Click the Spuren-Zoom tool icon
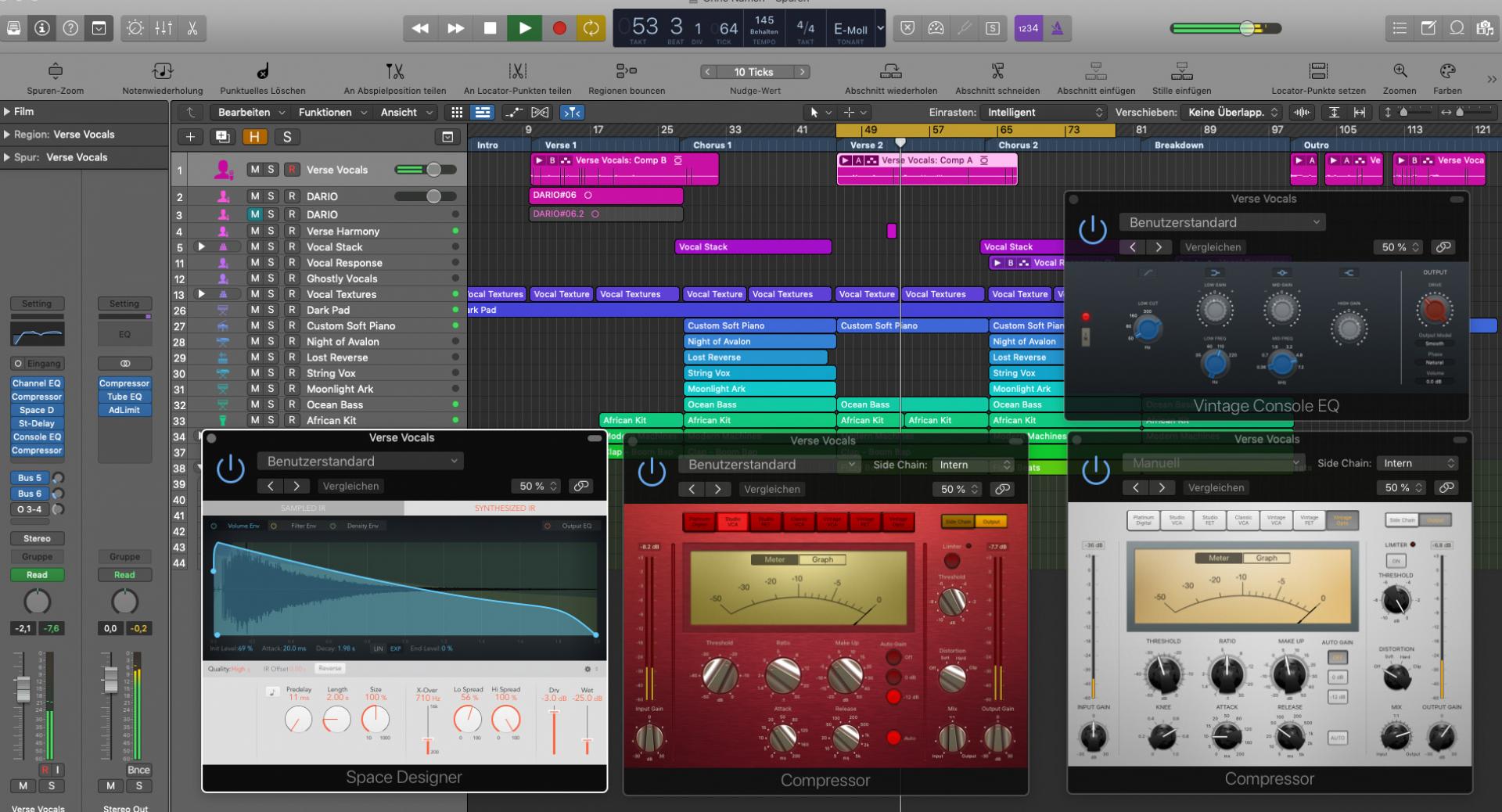 56,71
